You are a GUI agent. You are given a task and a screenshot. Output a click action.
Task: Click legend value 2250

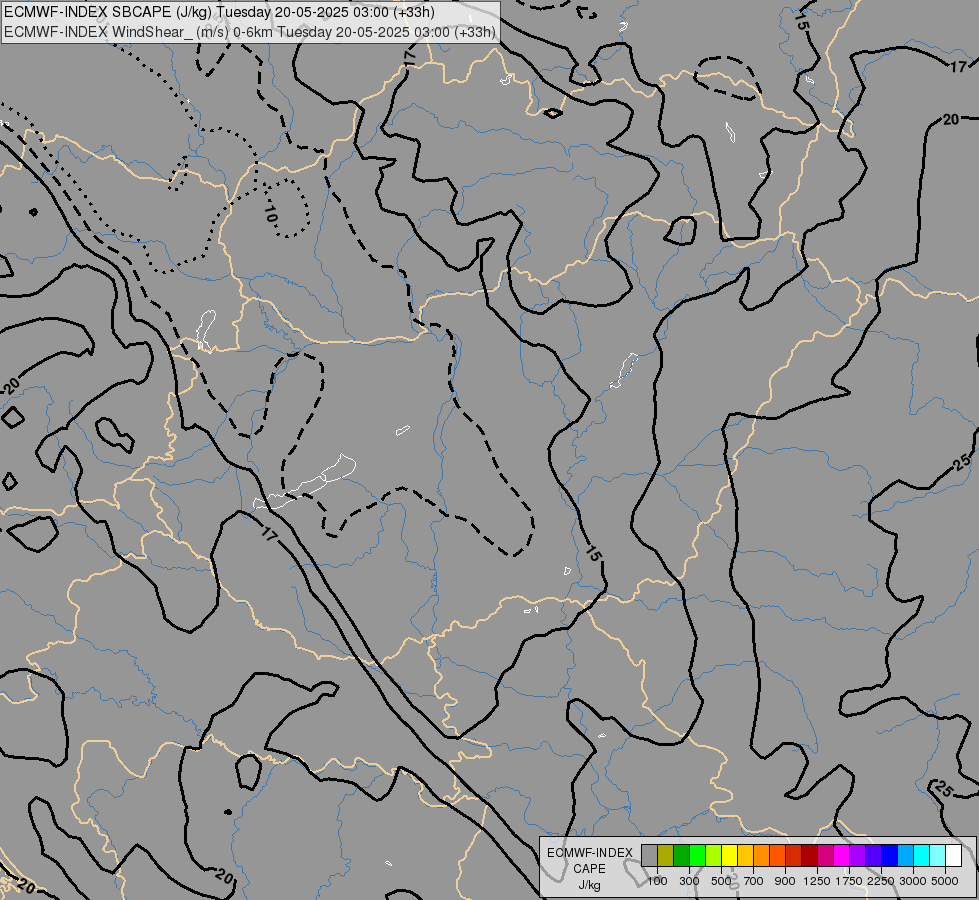tap(881, 881)
